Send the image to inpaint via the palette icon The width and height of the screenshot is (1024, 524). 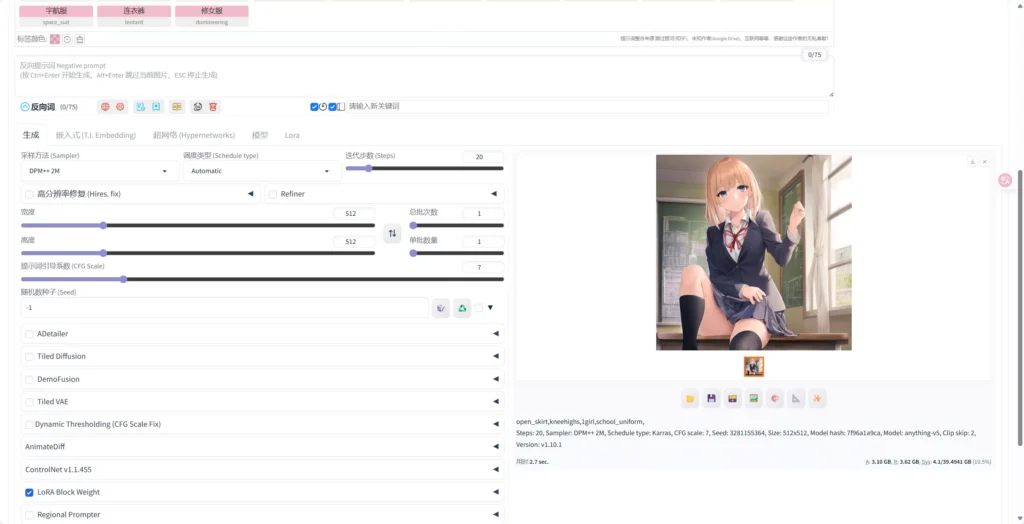[775, 398]
